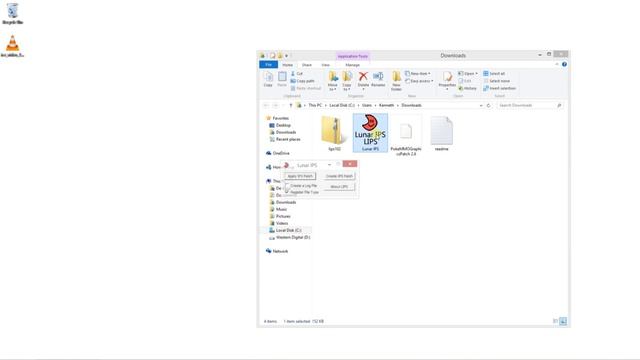Open the Copy to dropdown

(347, 81)
